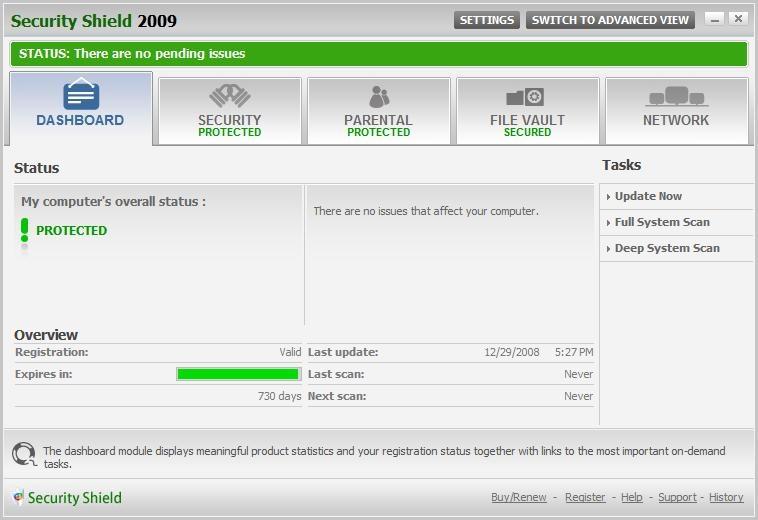Image resolution: width=758 pixels, height=520 pixels.
Task: Click the 'Last update:' label
Action: [343, 352]
